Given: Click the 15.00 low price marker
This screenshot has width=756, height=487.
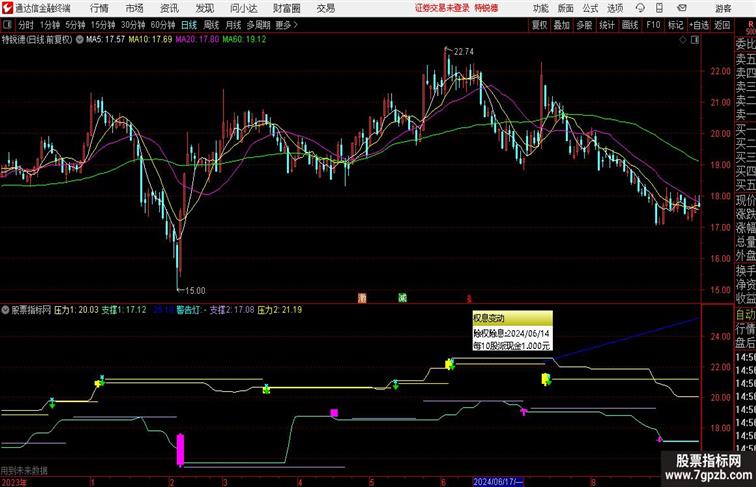Looking at the screenshot, I should 195,291.
